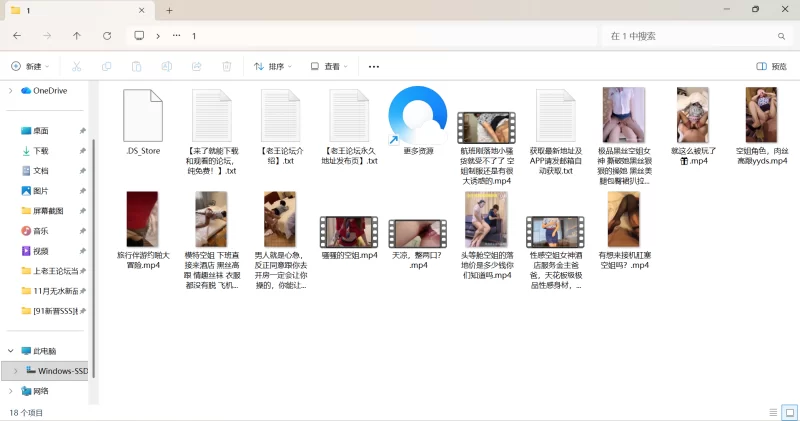Switch to large thumbnails view in status bar
This screenshot has height=421, width=800.
pyautogui.click(x=787, y=412)
